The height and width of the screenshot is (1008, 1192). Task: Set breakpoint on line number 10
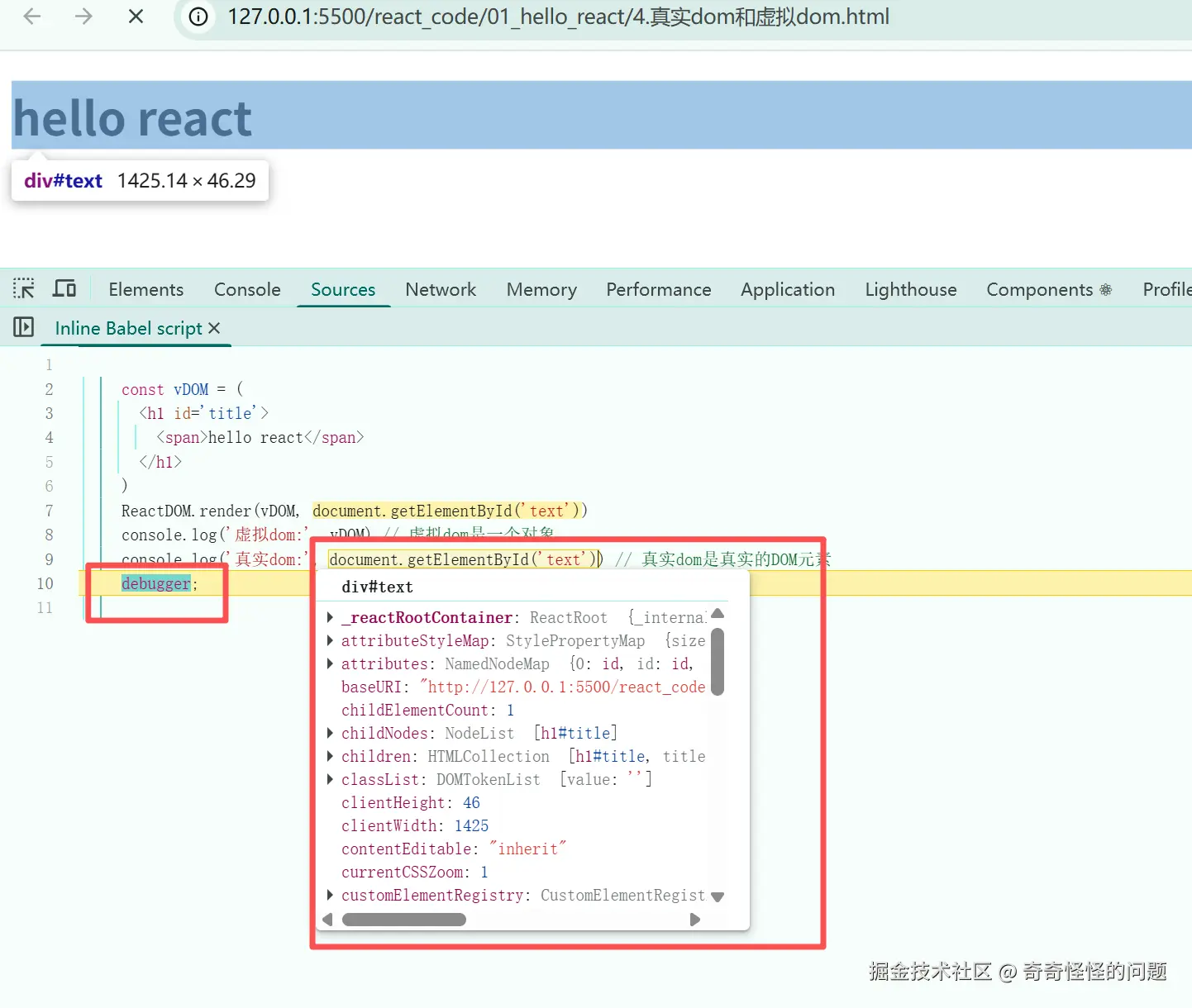click(45, 583)
